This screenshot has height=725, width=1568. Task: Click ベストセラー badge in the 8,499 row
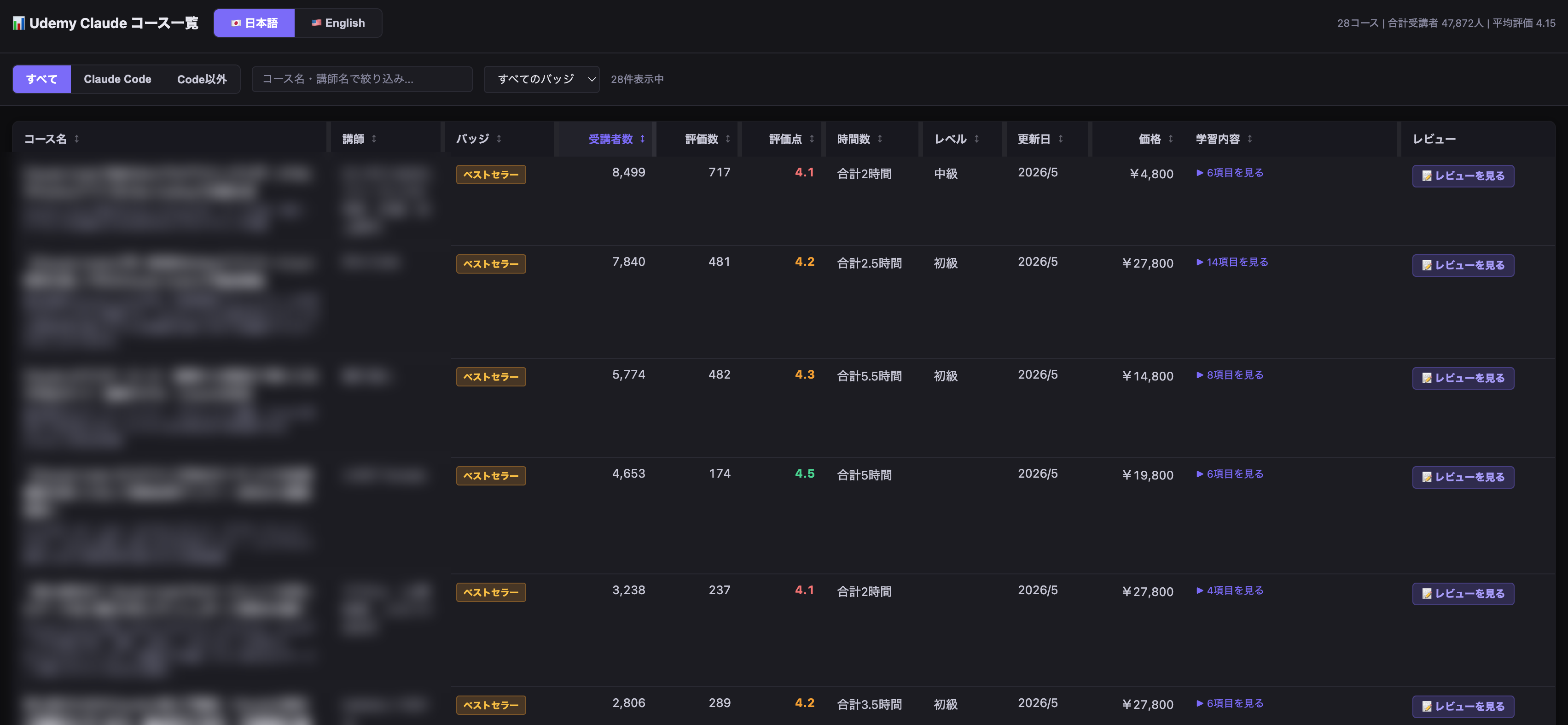pyautogui.click(x=491, y=175)
